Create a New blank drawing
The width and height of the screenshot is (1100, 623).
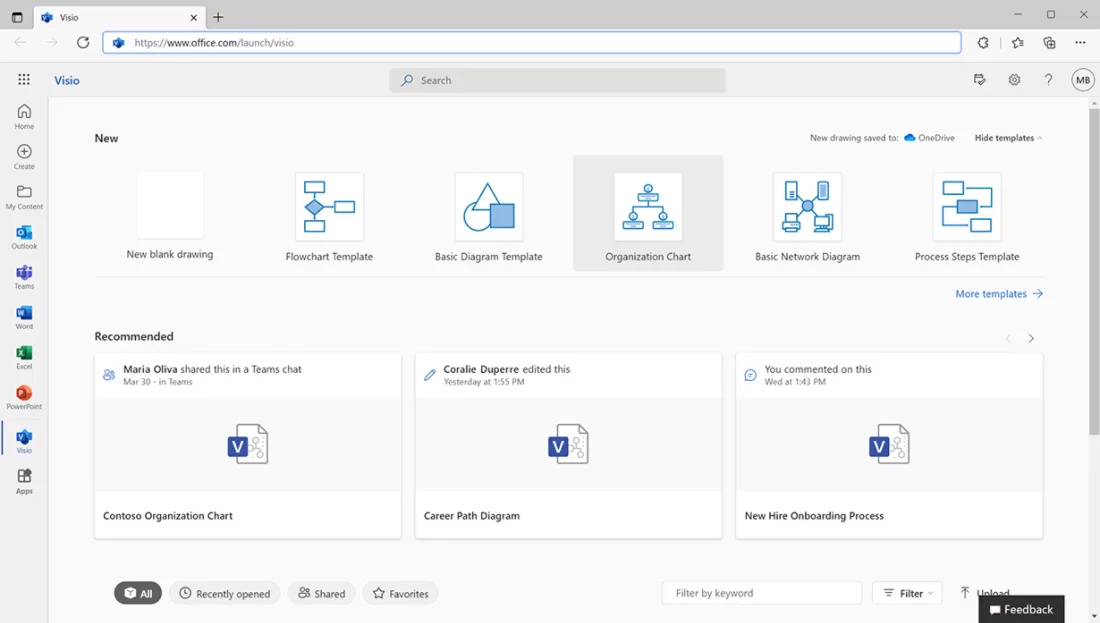coord(170,216)
